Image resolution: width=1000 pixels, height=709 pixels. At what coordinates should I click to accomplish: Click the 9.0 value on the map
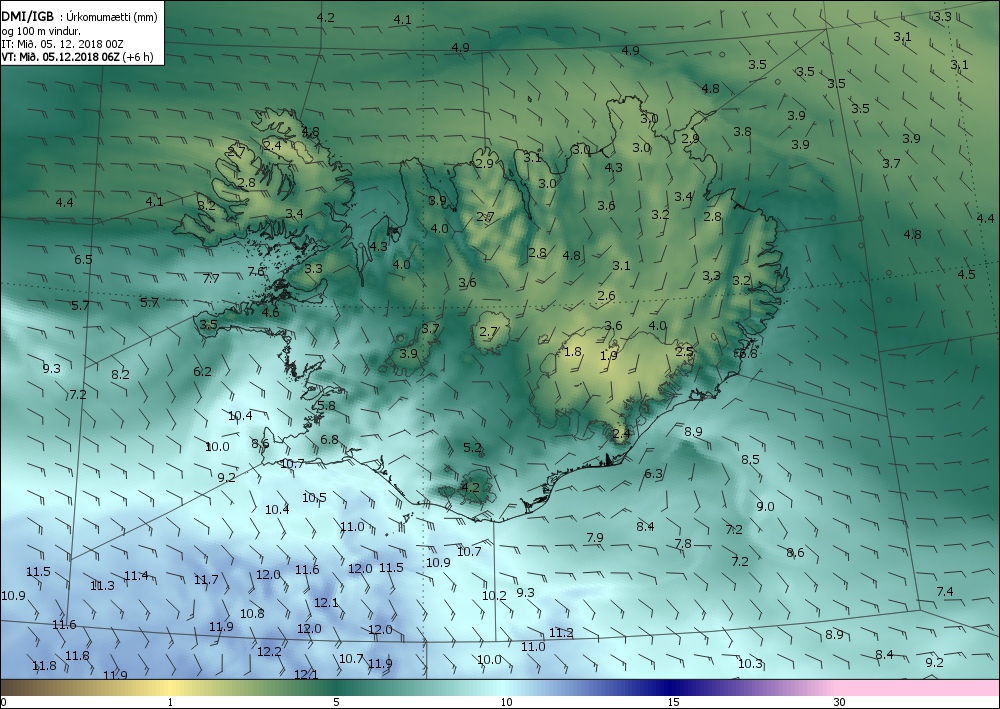(765, 506)
